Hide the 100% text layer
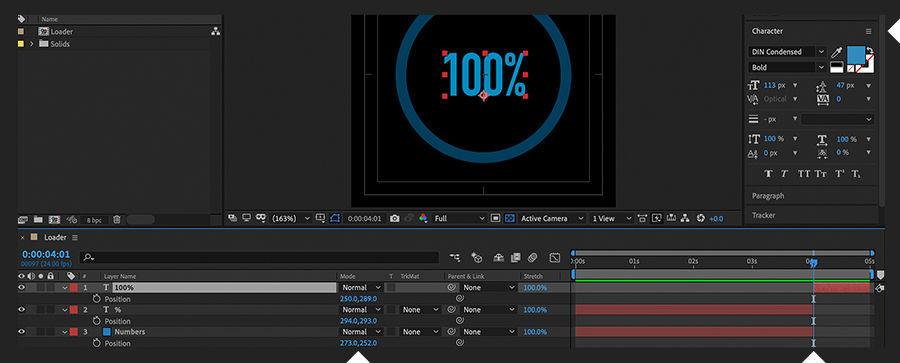Viewport: 900px width, 363px height. click(x=22, y=287)
